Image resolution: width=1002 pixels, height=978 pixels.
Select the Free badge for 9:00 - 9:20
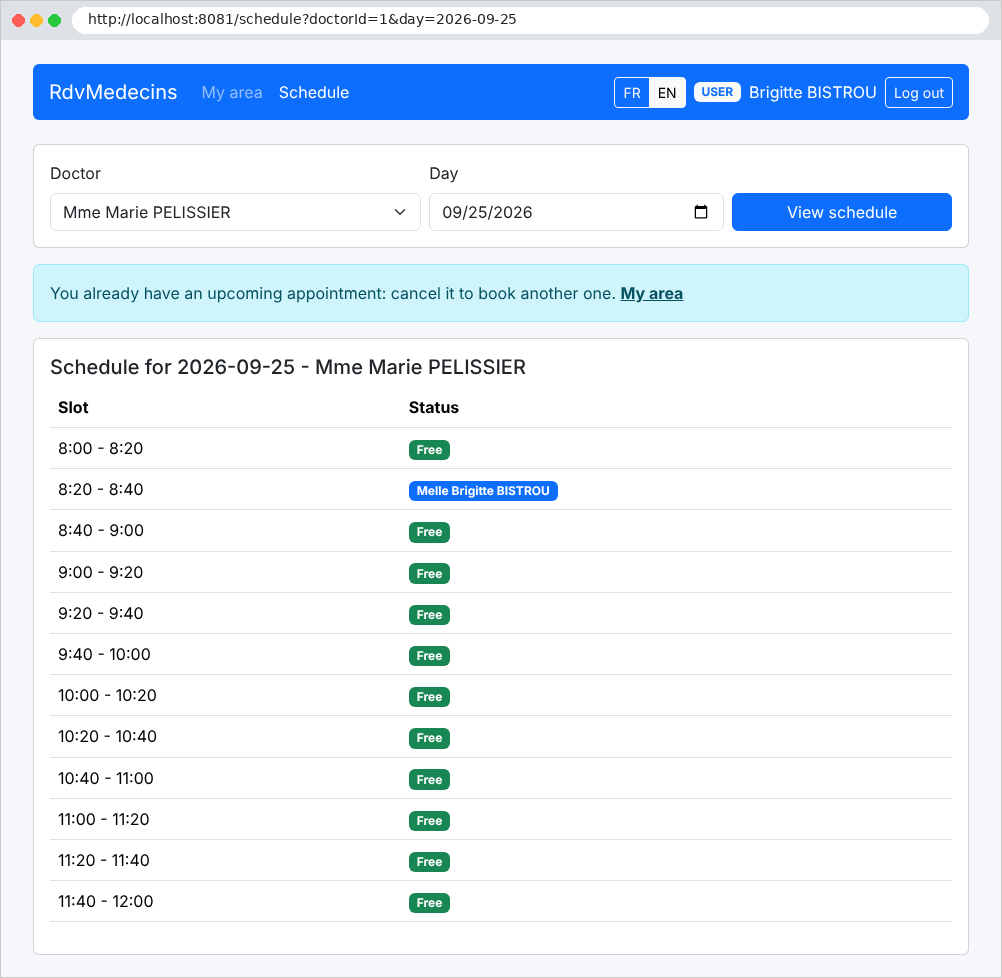click(429, 573)
